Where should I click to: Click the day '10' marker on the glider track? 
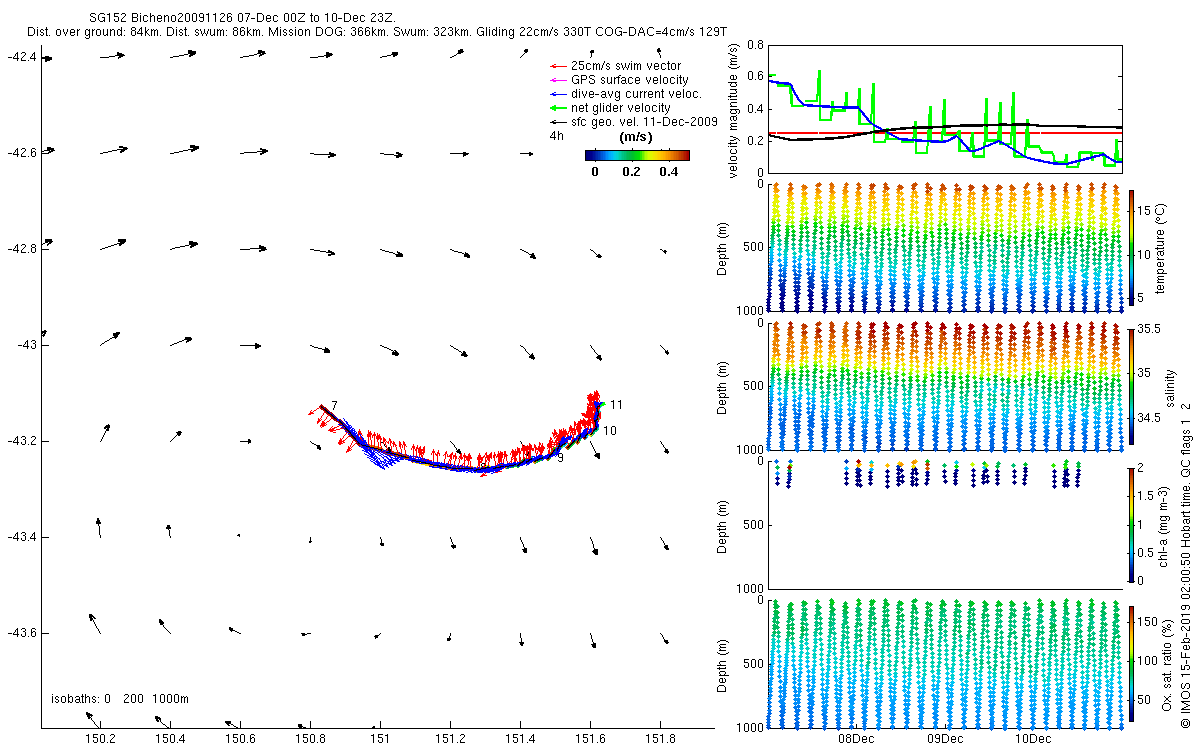(x=610, y=430)
